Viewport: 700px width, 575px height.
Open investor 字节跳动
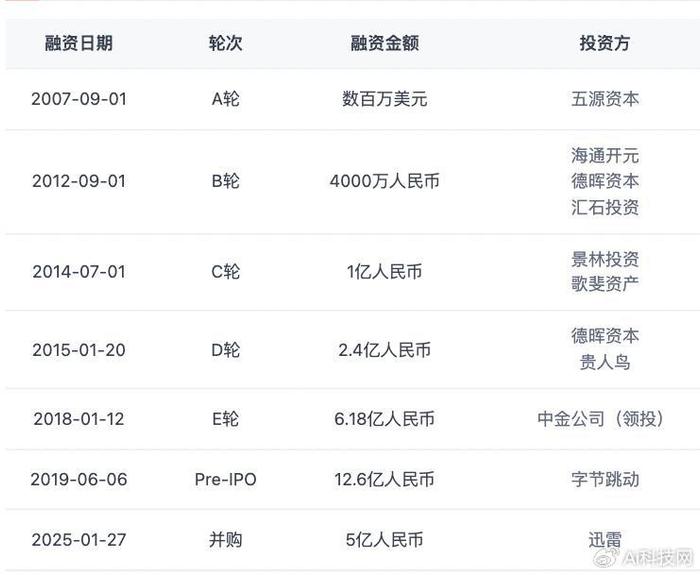pos(605,479)
